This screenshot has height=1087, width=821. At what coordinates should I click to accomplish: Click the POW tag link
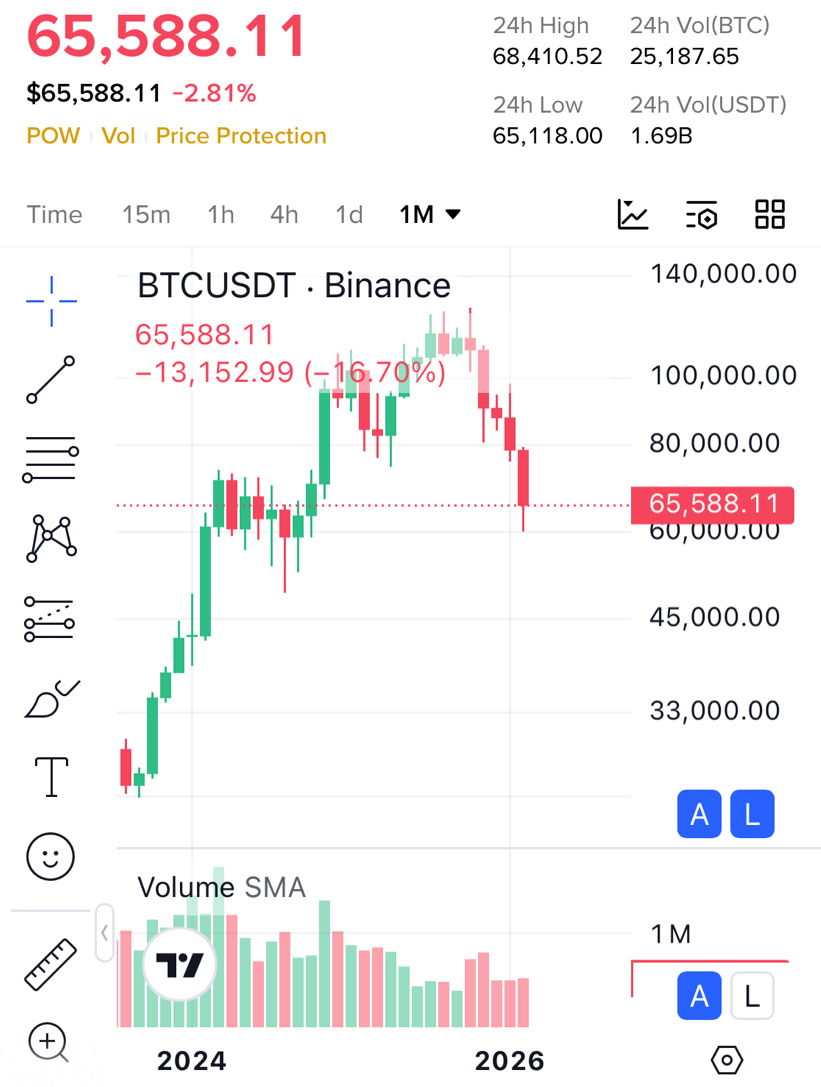(x=53, y=136)
